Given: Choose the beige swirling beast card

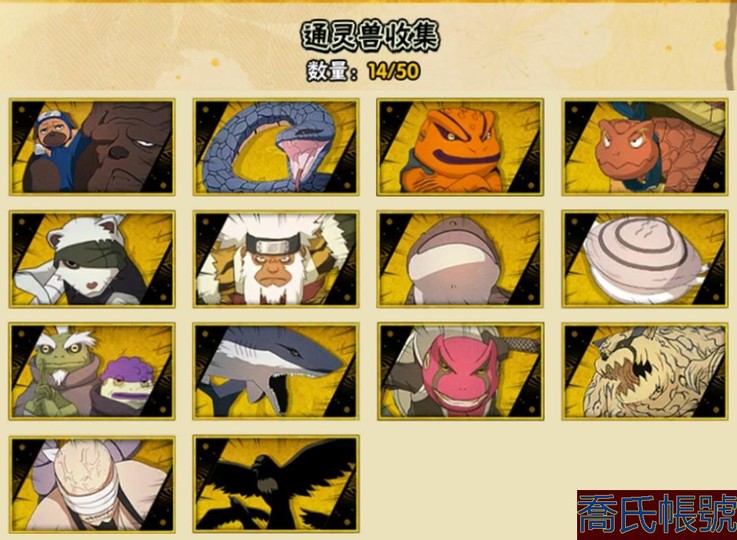Looking at the screenshot, I should point(645,371).
